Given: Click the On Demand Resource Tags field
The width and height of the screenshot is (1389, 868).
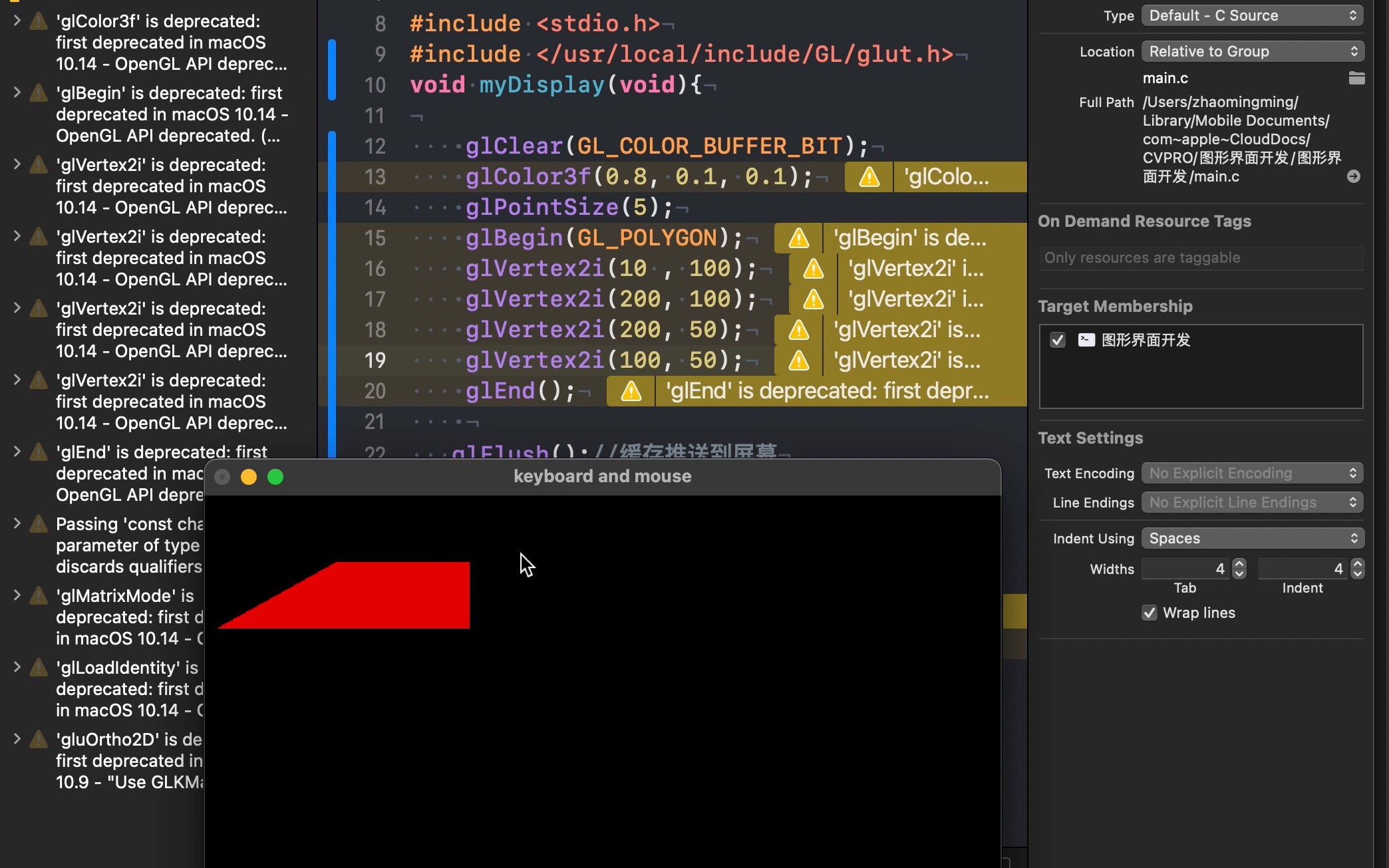Looking at the screenshot, I should click(x=1201, y=258).
